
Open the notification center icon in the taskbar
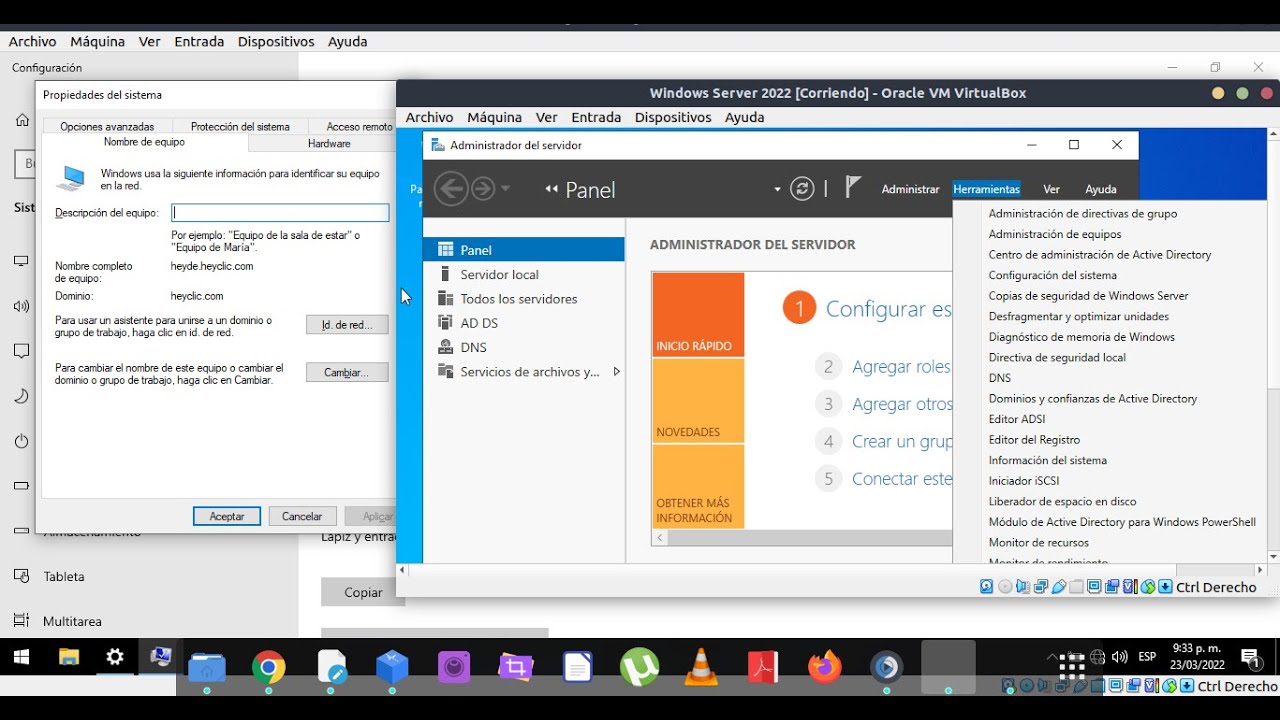point(1251,658)
